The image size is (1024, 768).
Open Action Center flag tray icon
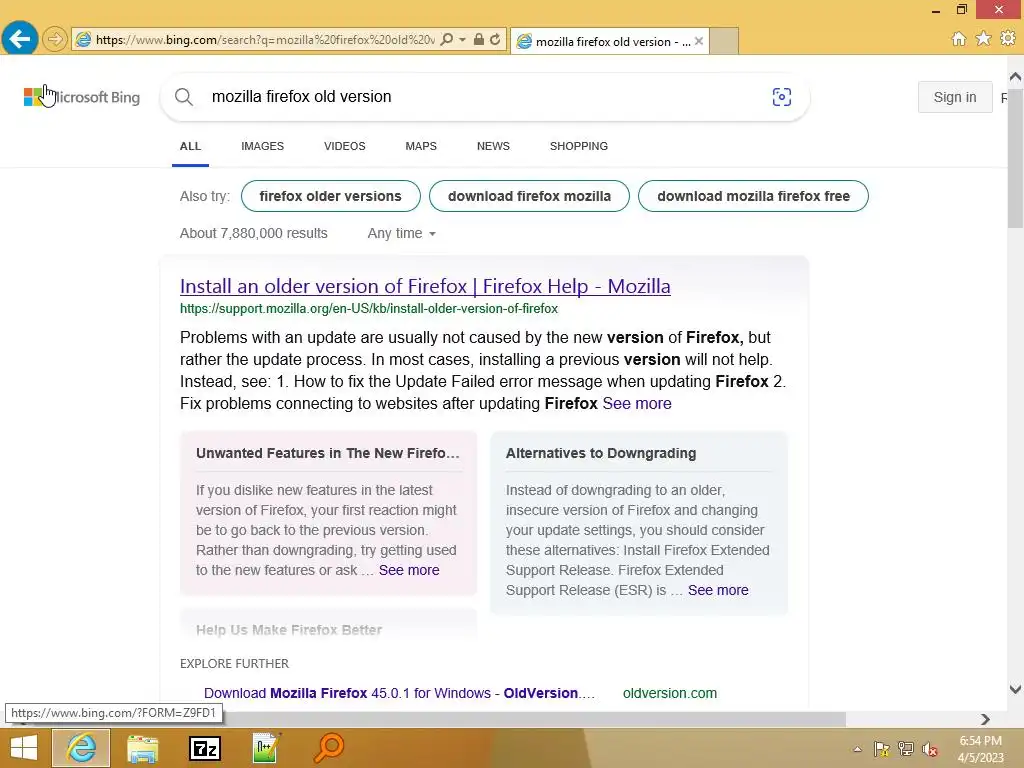(881, 749)
